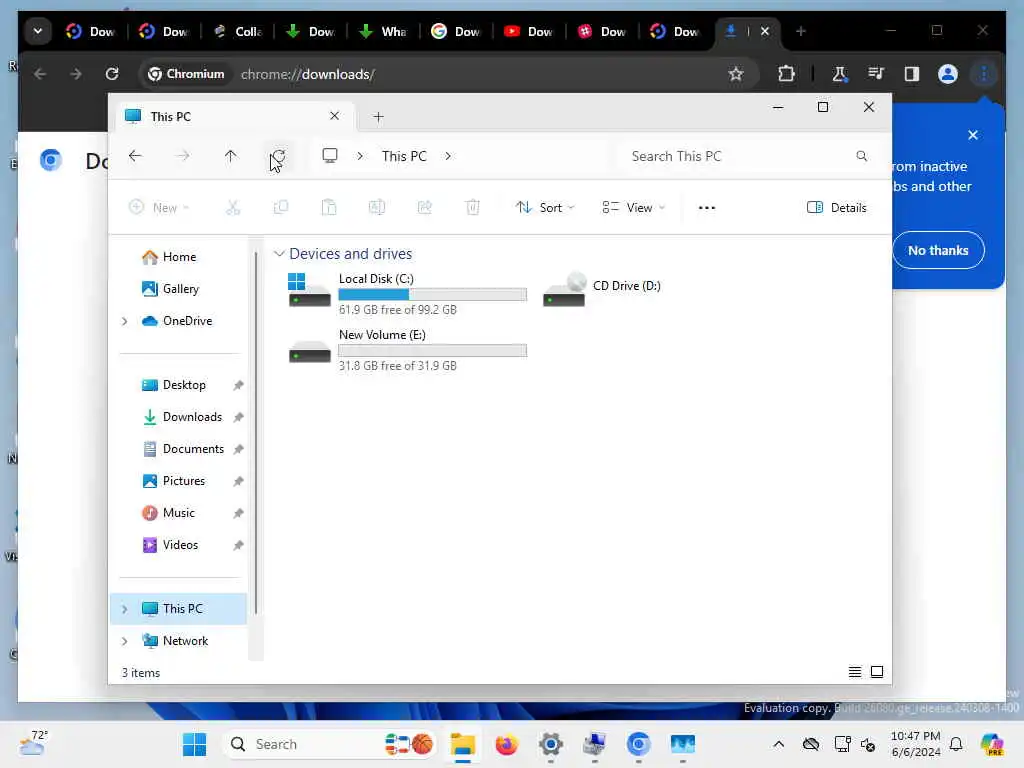Image resolution: width=1024 pixels, height=768 pixels.
Task: Switch to the Wha Chromium tab
Action: pos(383,31)
